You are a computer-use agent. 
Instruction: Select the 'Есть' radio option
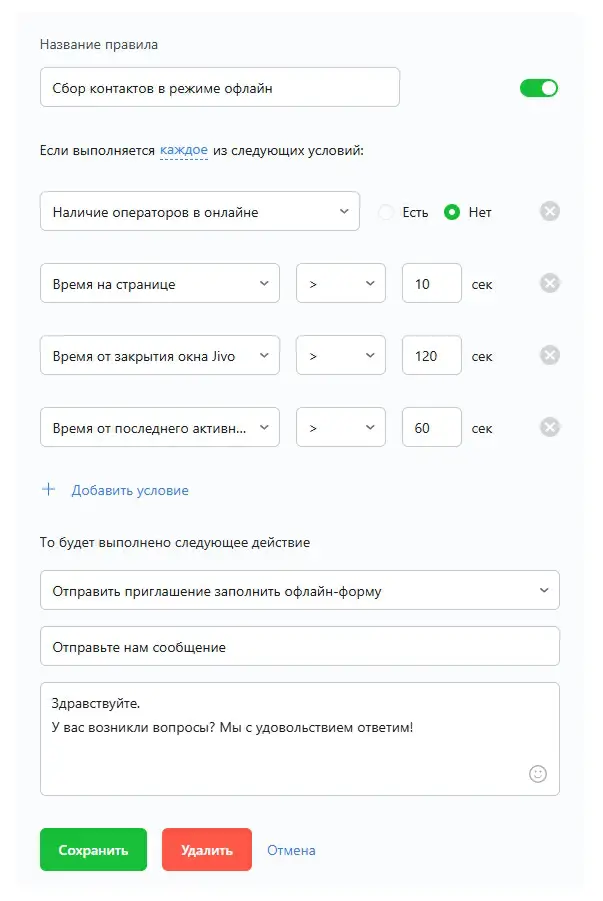click(386, 212)
